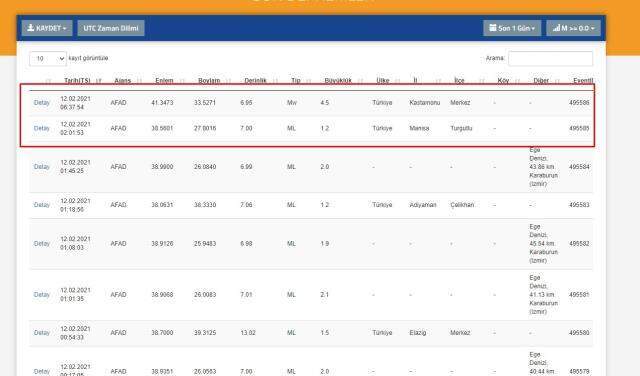Click the download icon in KAYDET button

click(x=31, y=28)
